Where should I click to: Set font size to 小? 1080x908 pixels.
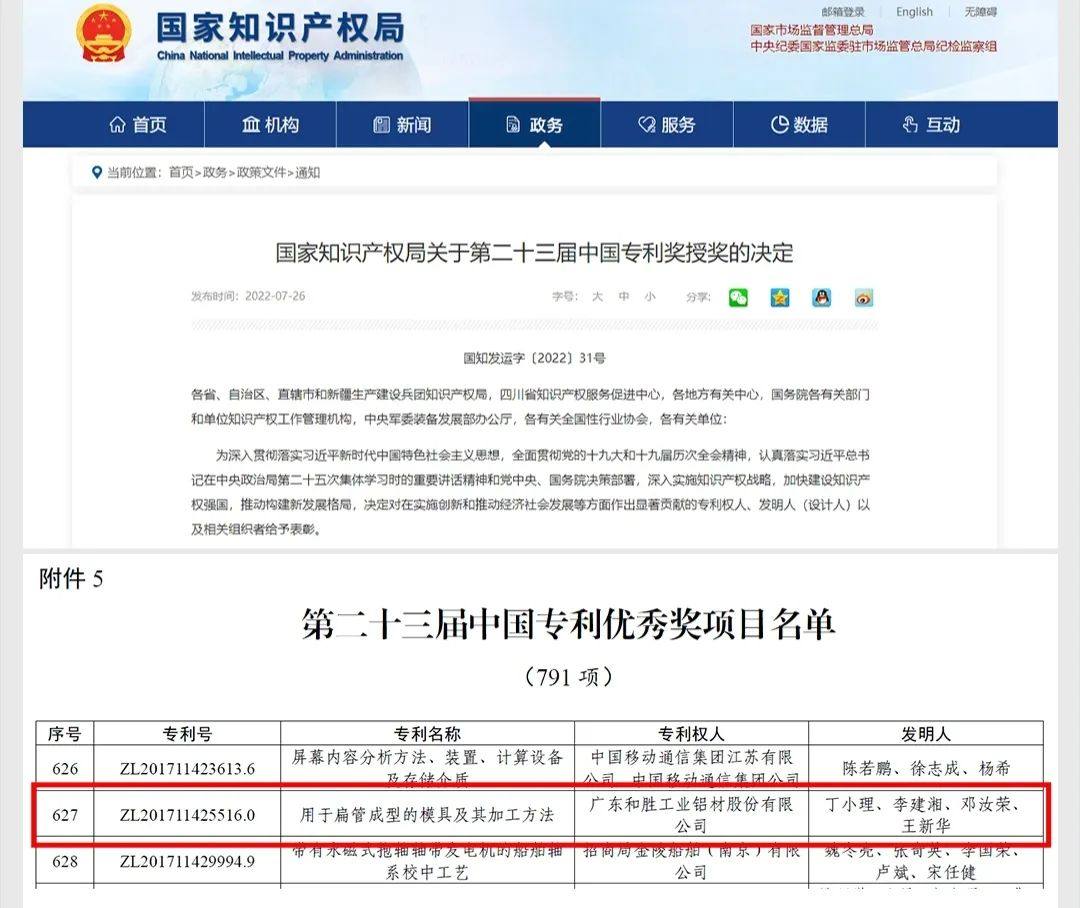(x=650, y=296)
